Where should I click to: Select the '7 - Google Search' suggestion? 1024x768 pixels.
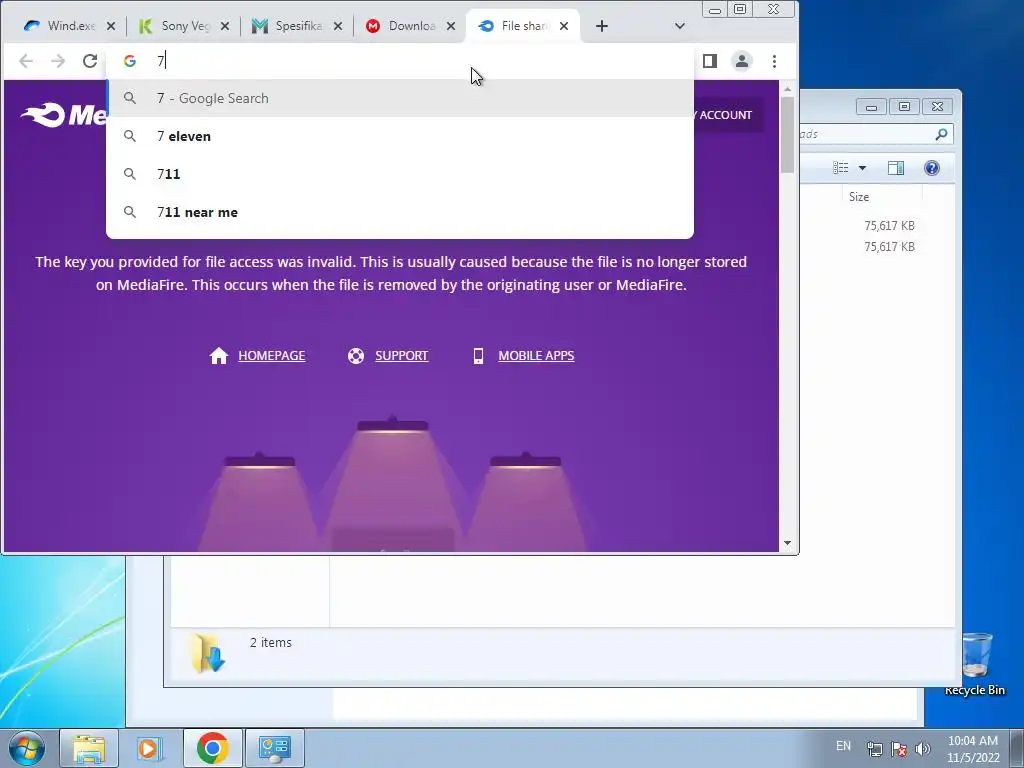click(400, 98)
